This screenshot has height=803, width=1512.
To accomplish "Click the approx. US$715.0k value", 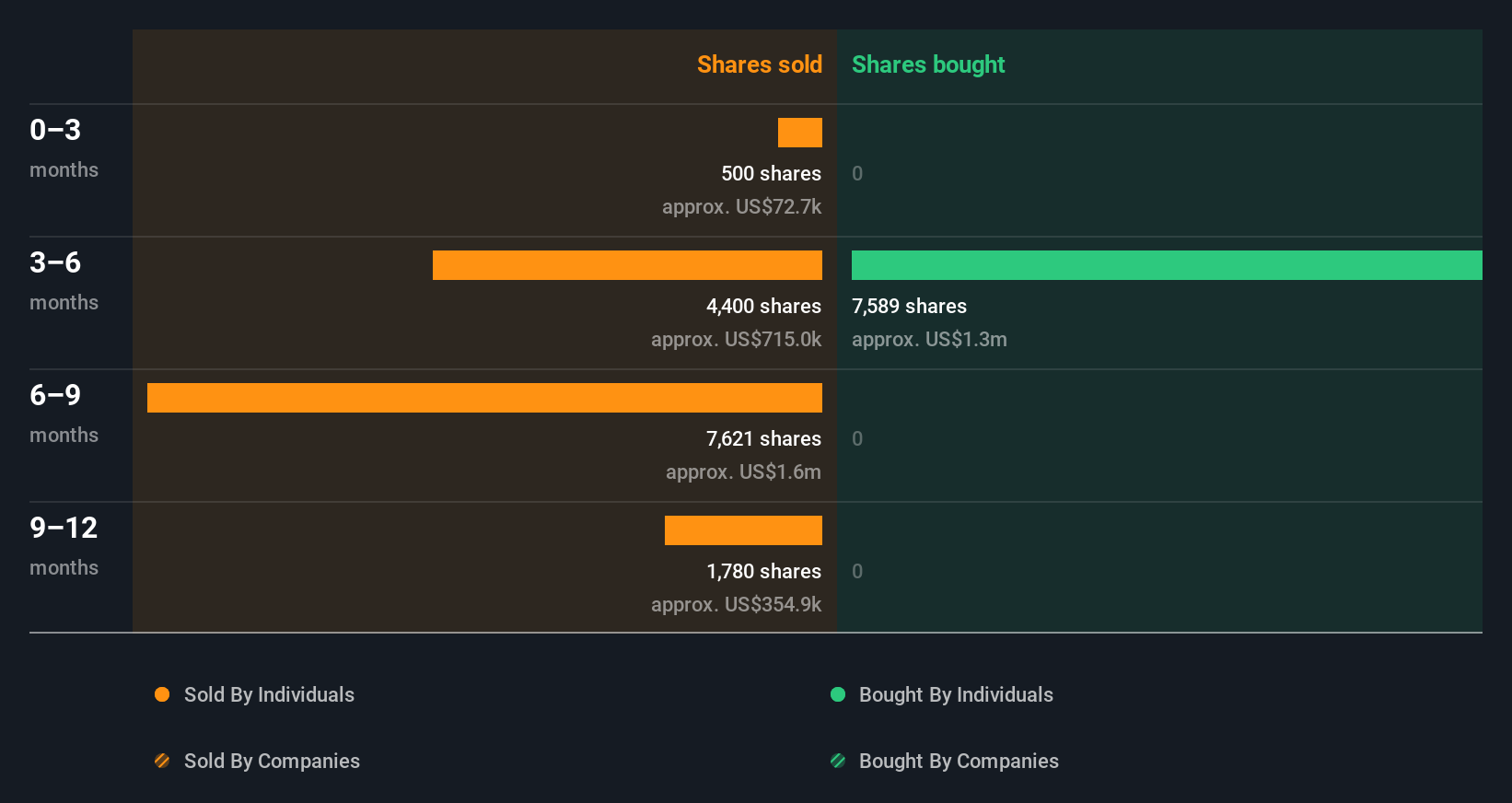I will point(736,340).
